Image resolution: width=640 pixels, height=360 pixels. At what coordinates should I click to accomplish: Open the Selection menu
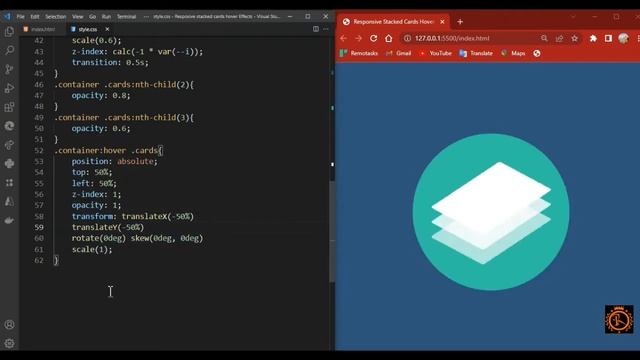coord(56,17)
